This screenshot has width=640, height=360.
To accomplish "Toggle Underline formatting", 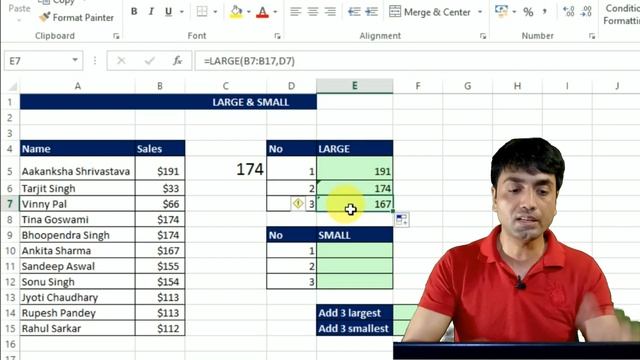I will [168, 11].
